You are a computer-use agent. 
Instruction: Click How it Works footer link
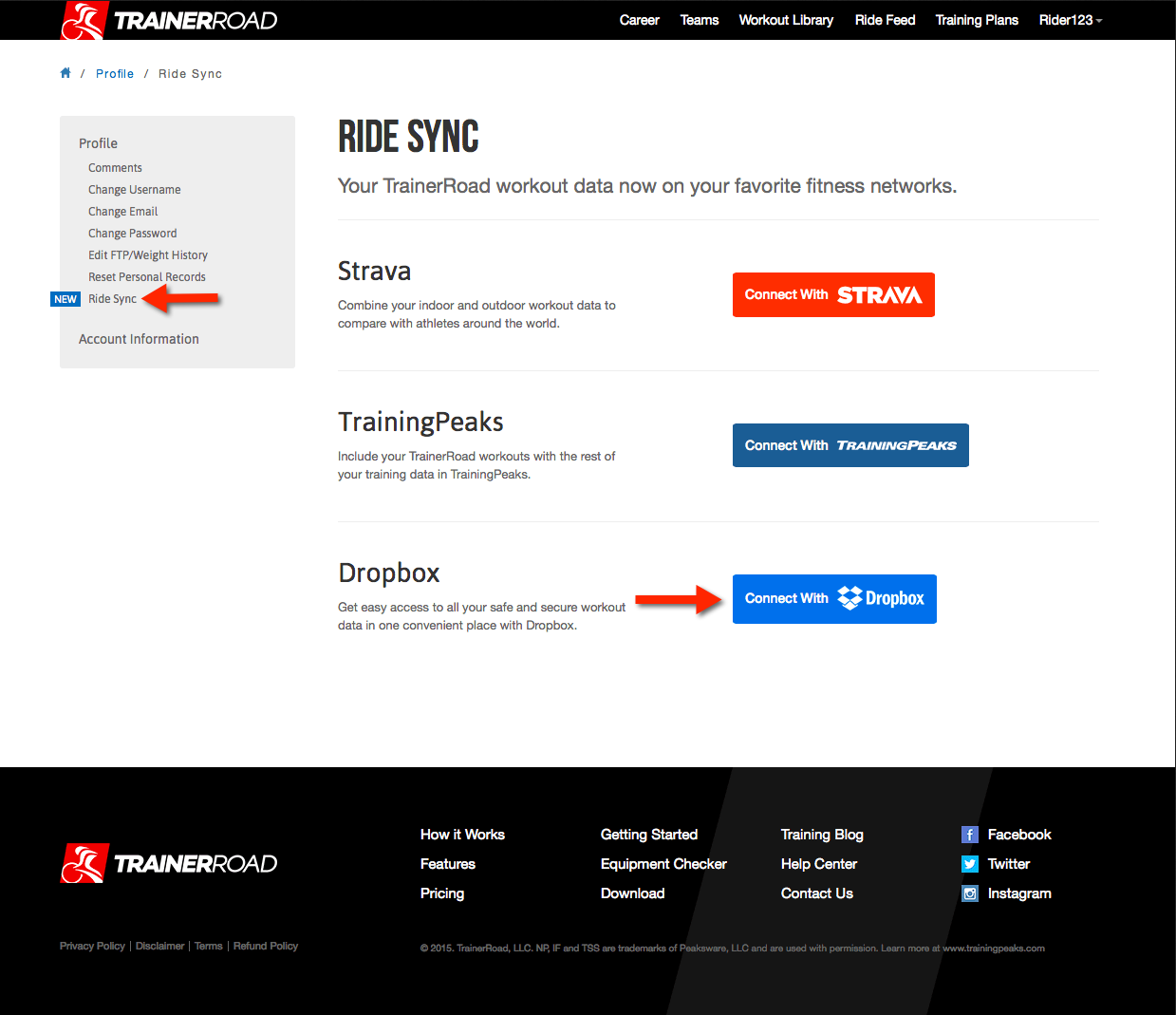pyautogui.click(x=462, y=835)
